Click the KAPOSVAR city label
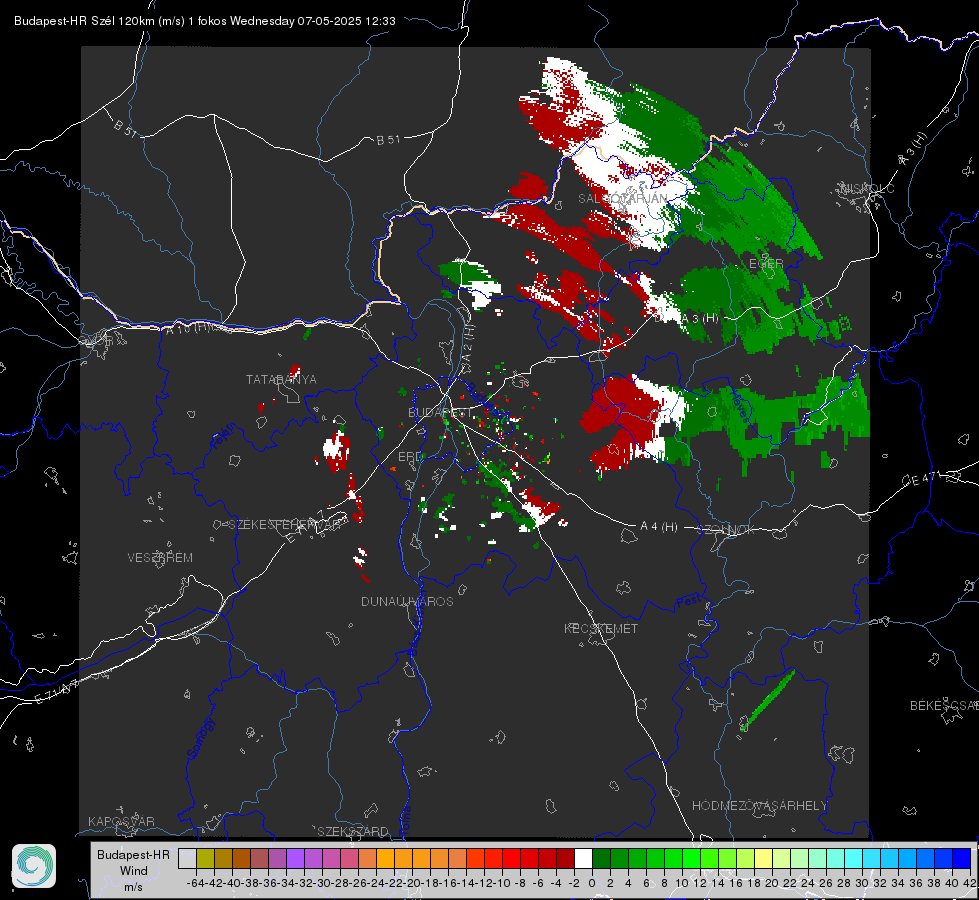This screenshot has width=979, height=900. 121,821
